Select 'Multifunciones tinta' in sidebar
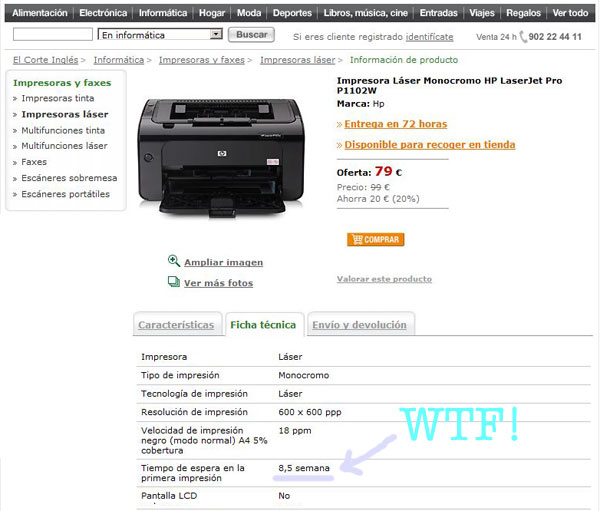The width and height of the screenshot is (600, 511). click(x=63, y=131)
